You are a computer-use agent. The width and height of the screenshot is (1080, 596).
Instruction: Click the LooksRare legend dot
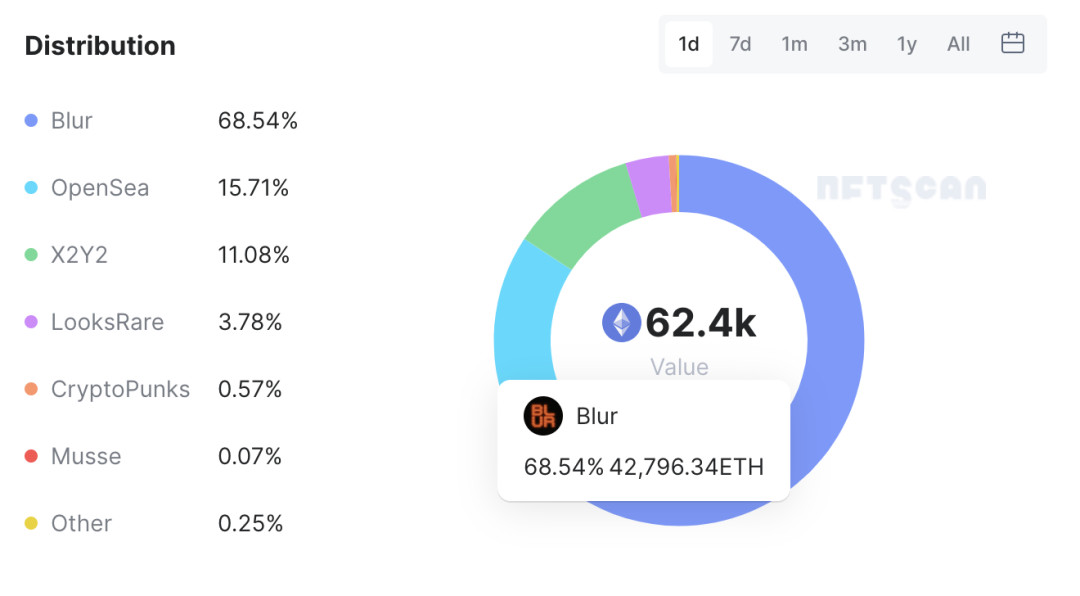31,322
